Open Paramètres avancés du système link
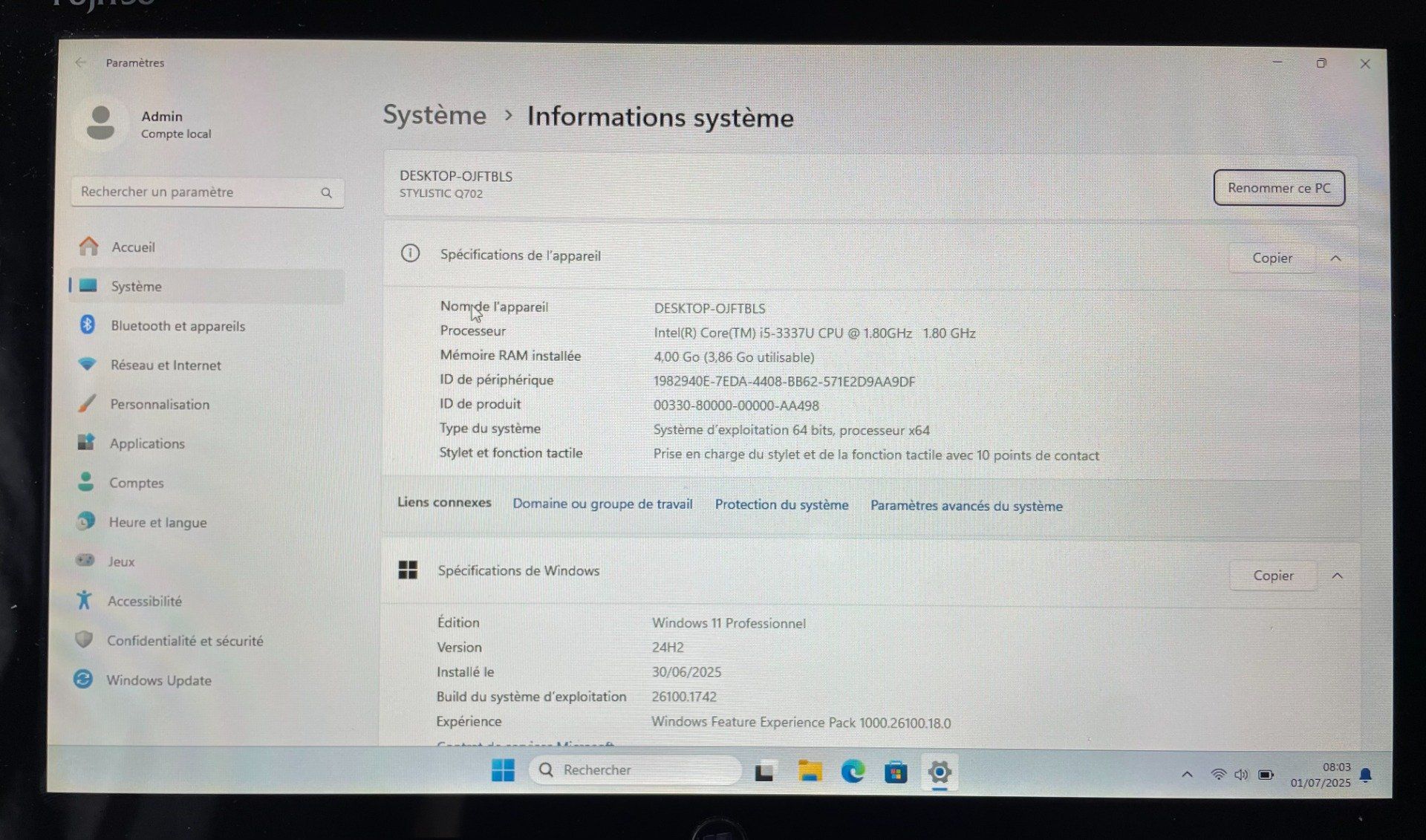This screenshot has width=1426, height=840. [x=966, y=506]
